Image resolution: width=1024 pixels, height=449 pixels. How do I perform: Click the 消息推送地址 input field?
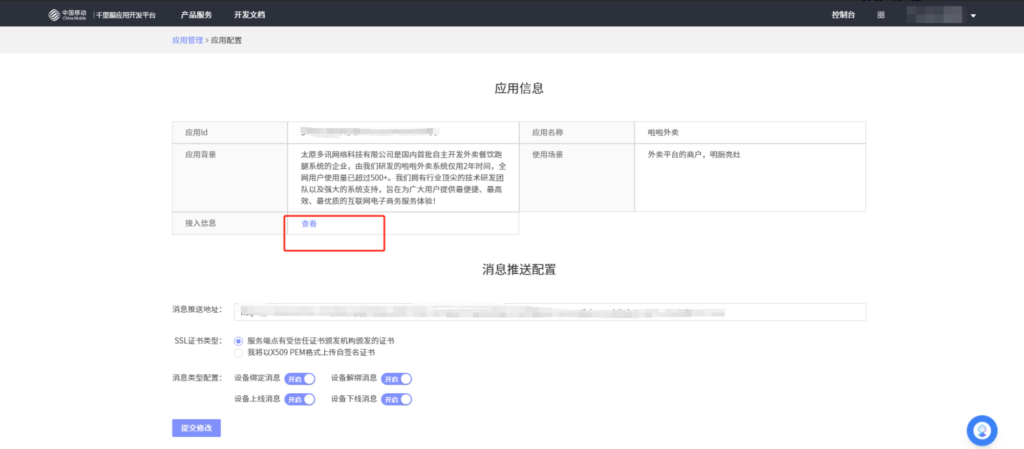click(x=549, y=312)
